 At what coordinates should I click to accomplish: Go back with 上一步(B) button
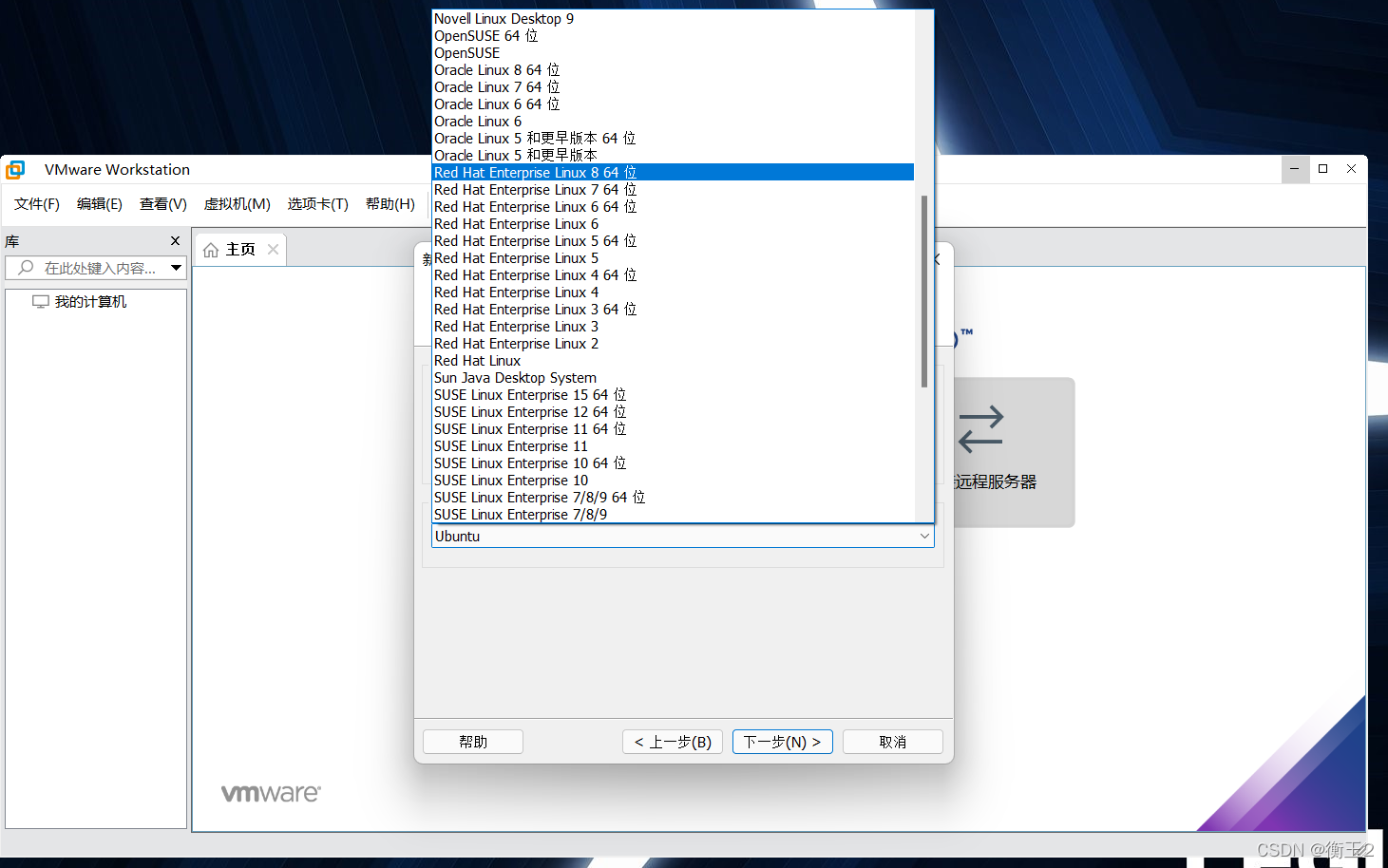[x=673, y=742]
